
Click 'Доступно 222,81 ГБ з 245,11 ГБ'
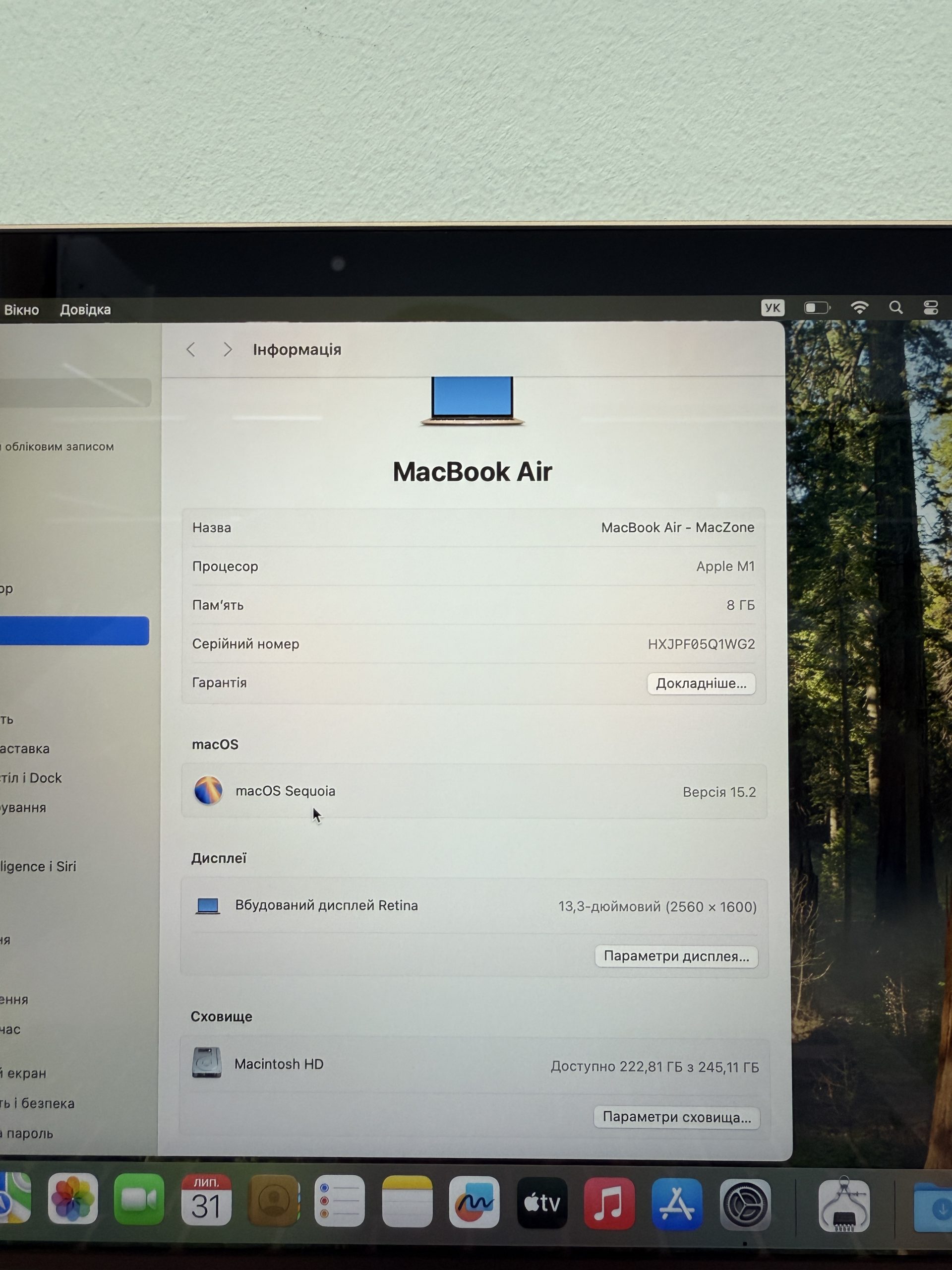point(655,1067)
